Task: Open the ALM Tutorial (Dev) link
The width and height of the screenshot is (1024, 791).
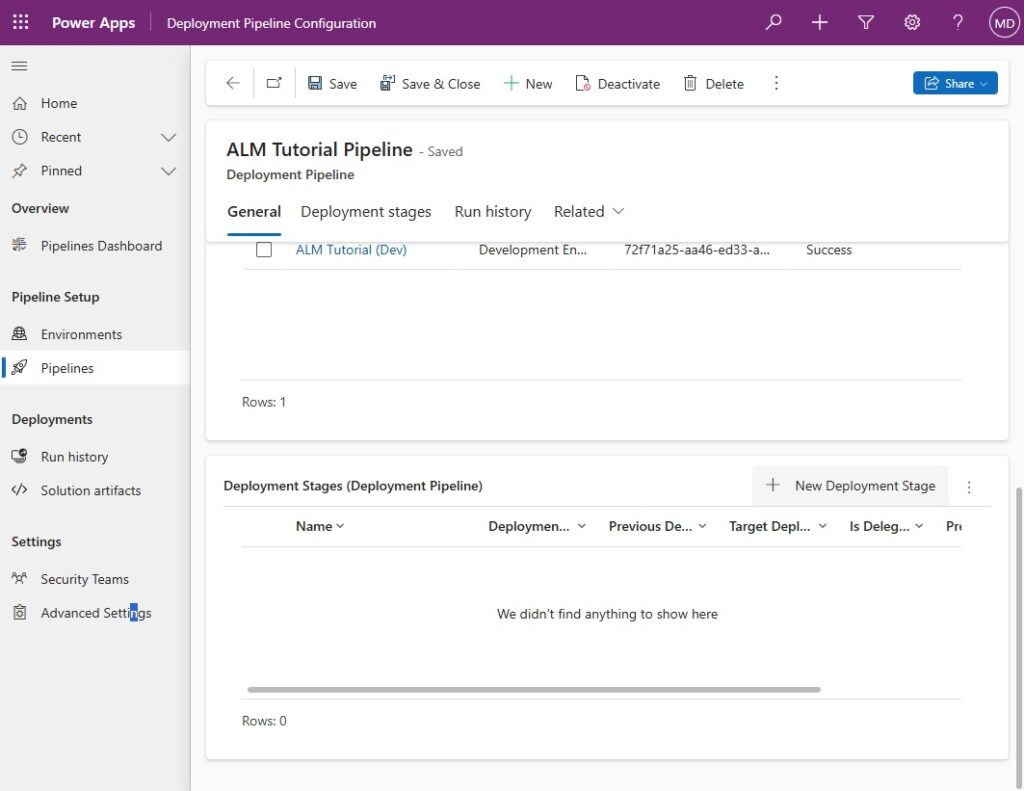Action: click(351, 250)
